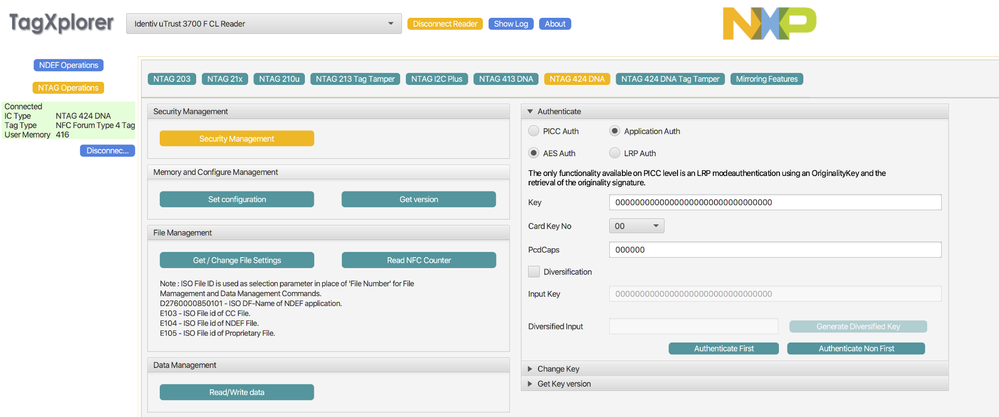Screen dimensions: 999x417
Task: Open NTAG 213 Tag Tamper tab
Action: pyautogui.click(x=356, y=79)
